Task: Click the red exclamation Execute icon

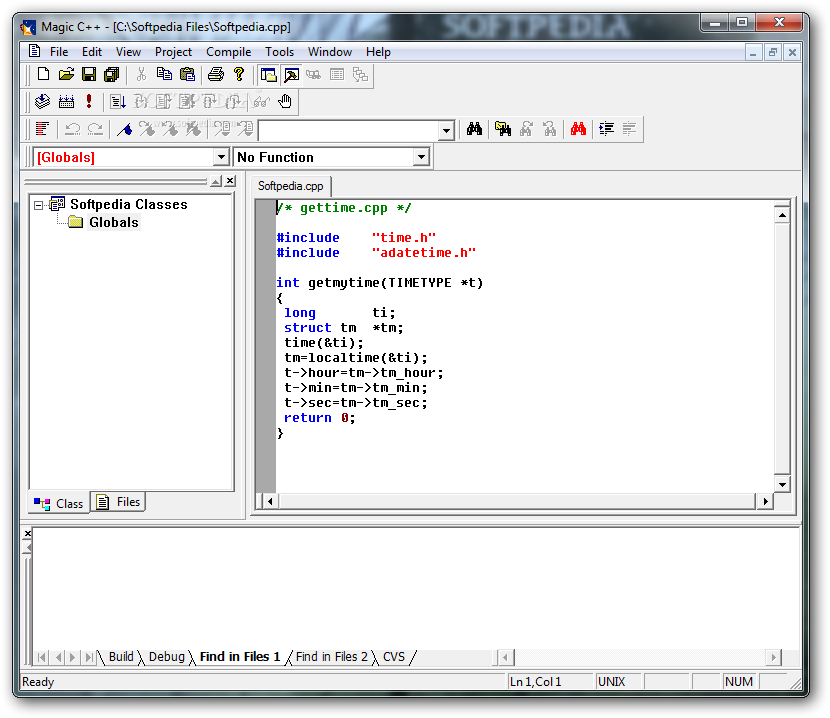Action: click(89, 101)
